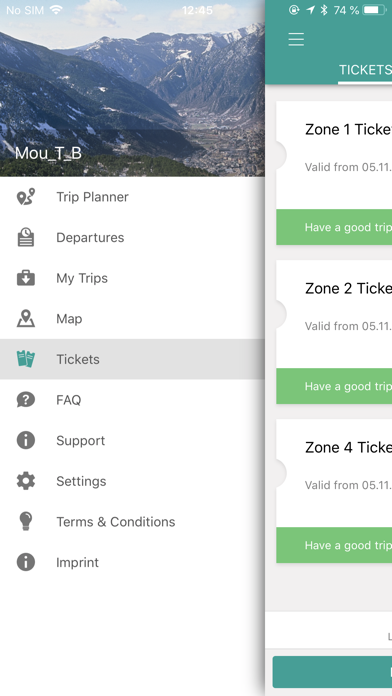Tap the Support info icon
The height and width of the screenshot is (696, 392).
pyautogui.click(x=26, y=440)
